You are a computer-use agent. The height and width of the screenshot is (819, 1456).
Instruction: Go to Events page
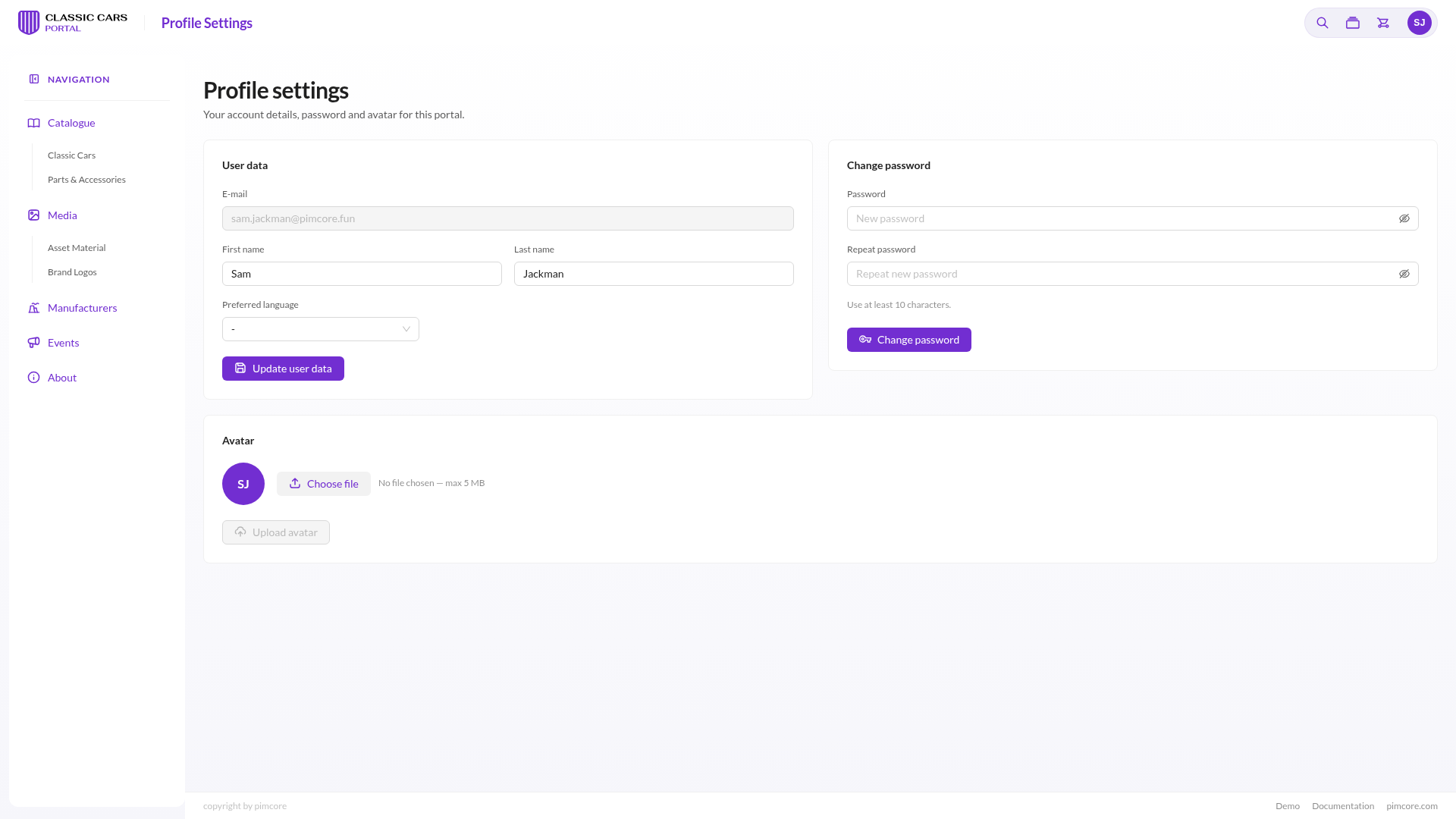tap(63, 343)
